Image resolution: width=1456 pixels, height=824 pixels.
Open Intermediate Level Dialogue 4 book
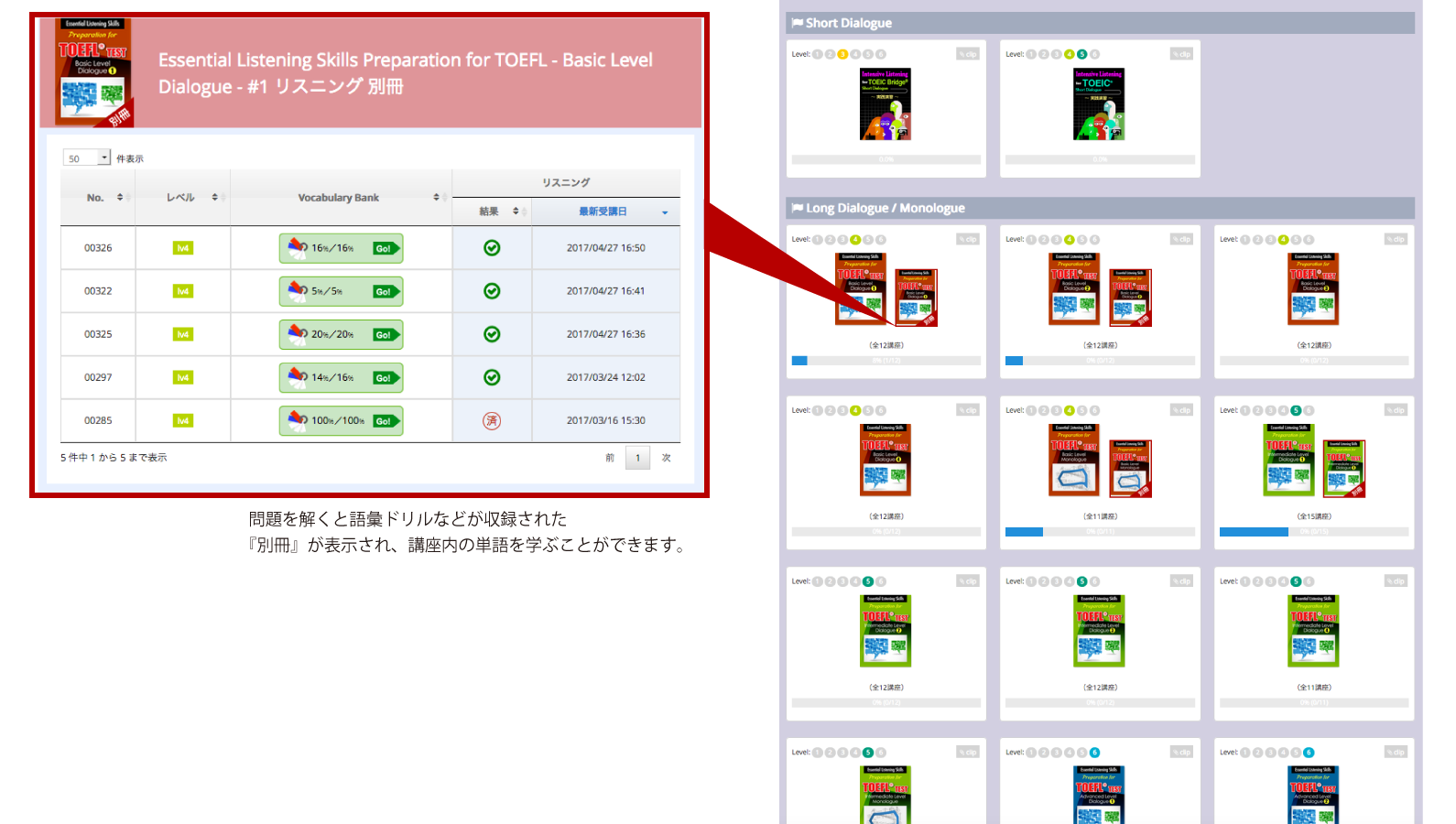point(1313,631)
